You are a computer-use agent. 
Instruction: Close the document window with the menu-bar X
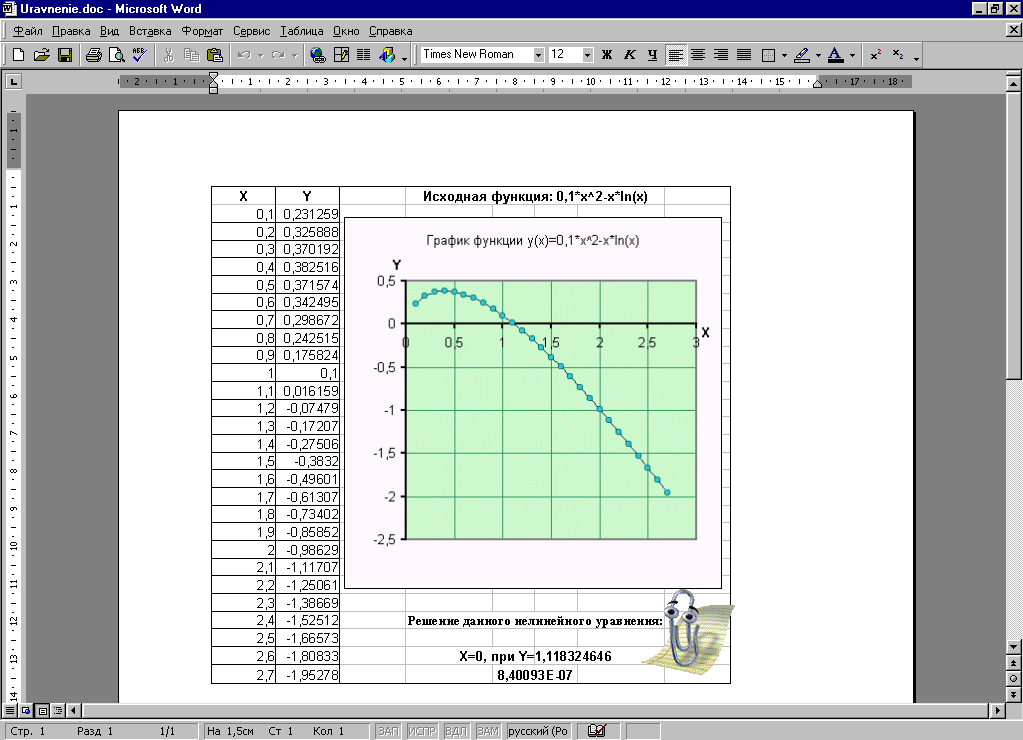point(1013,30)
